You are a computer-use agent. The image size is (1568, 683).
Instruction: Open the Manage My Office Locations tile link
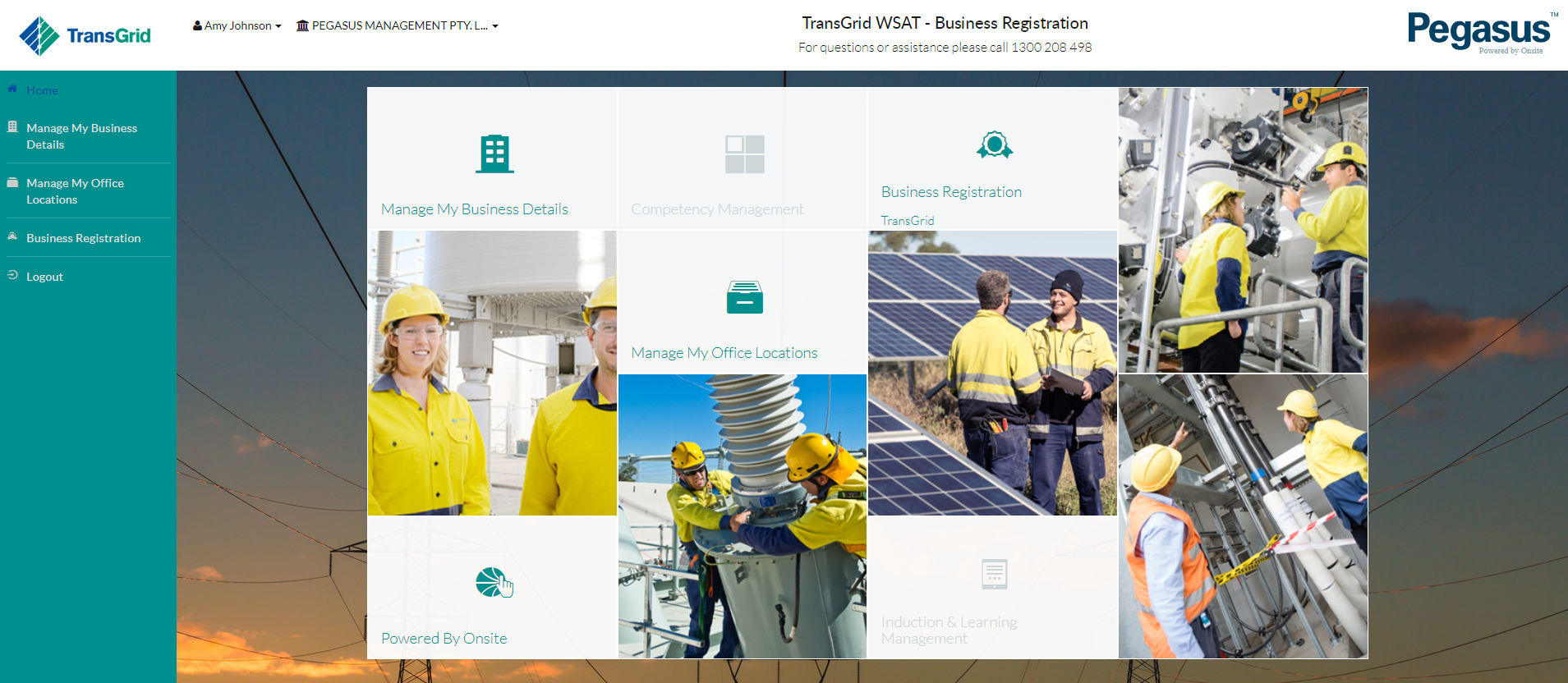[x=724, y=353]
